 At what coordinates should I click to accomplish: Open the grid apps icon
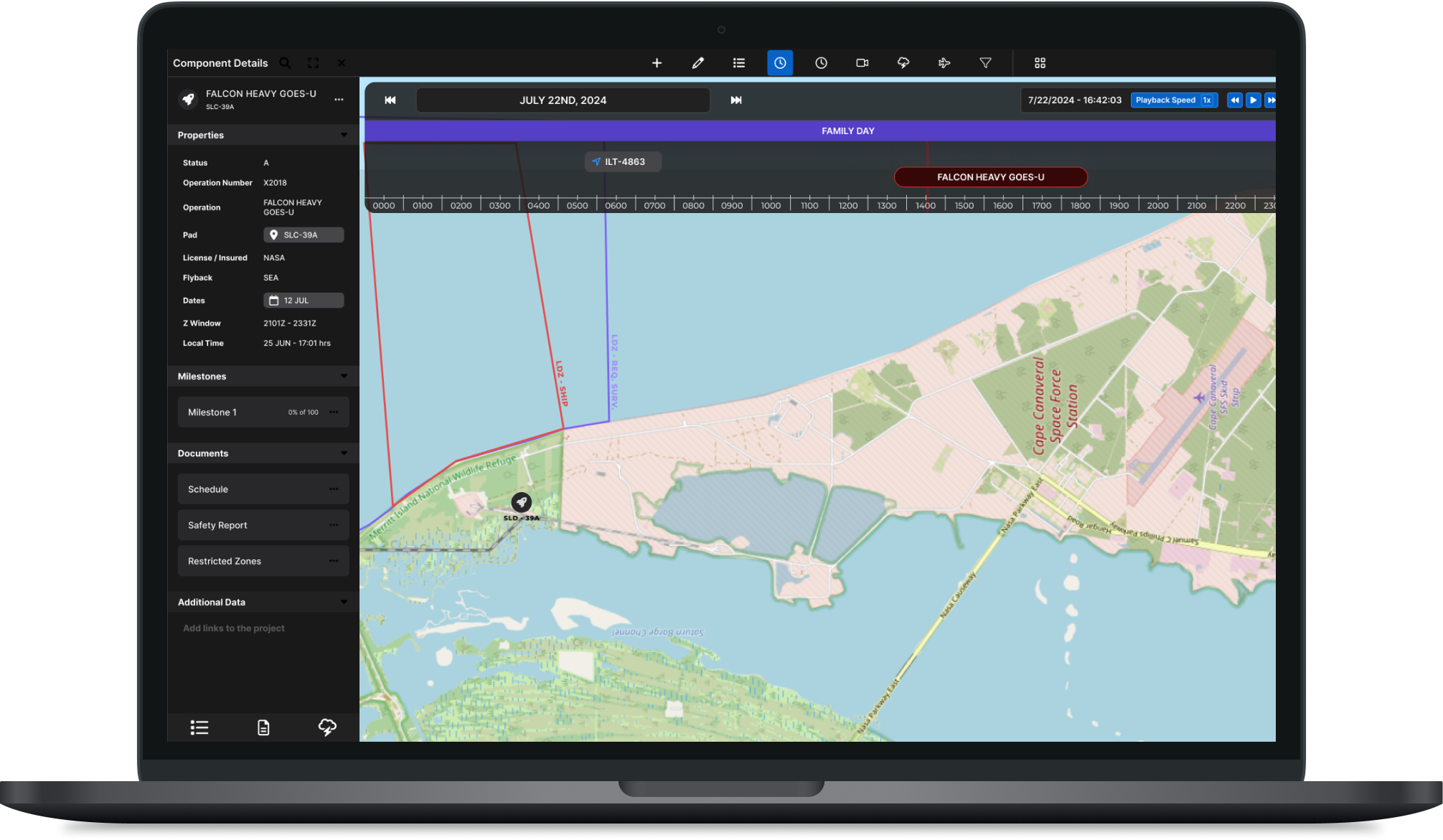pyautogui.click(x=1040, y=63)
